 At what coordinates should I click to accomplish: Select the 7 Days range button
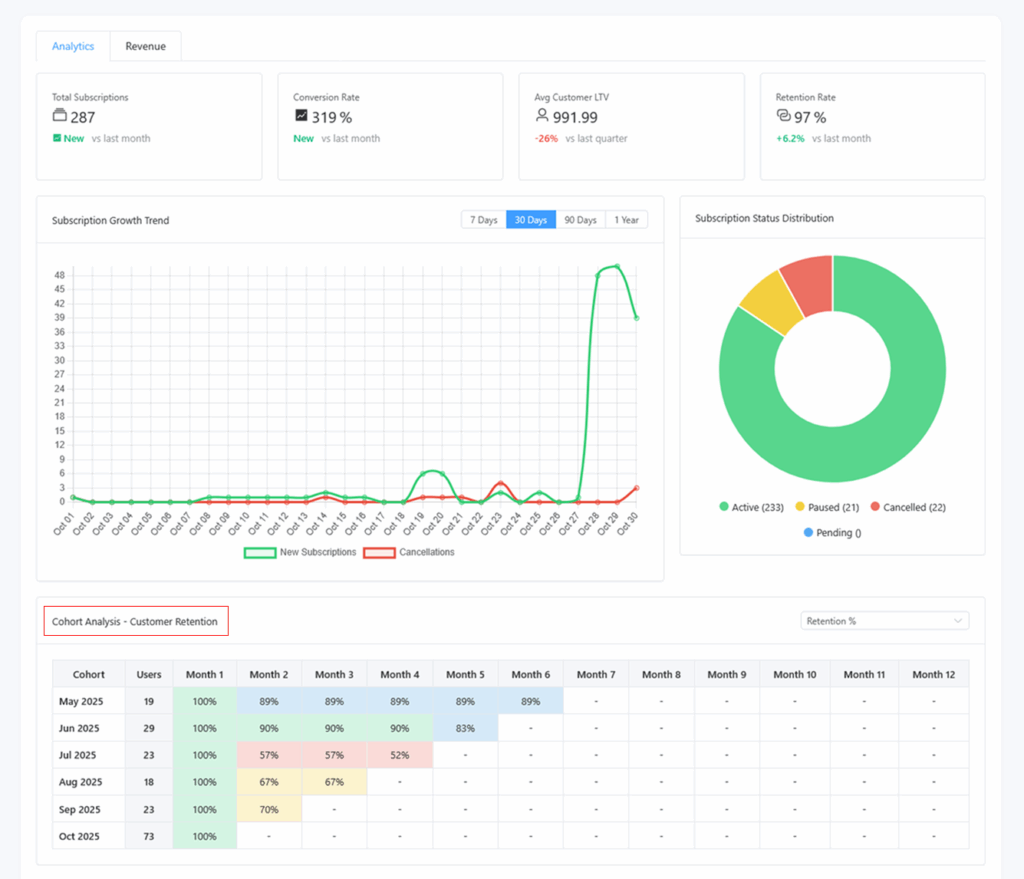click(483, 220)
